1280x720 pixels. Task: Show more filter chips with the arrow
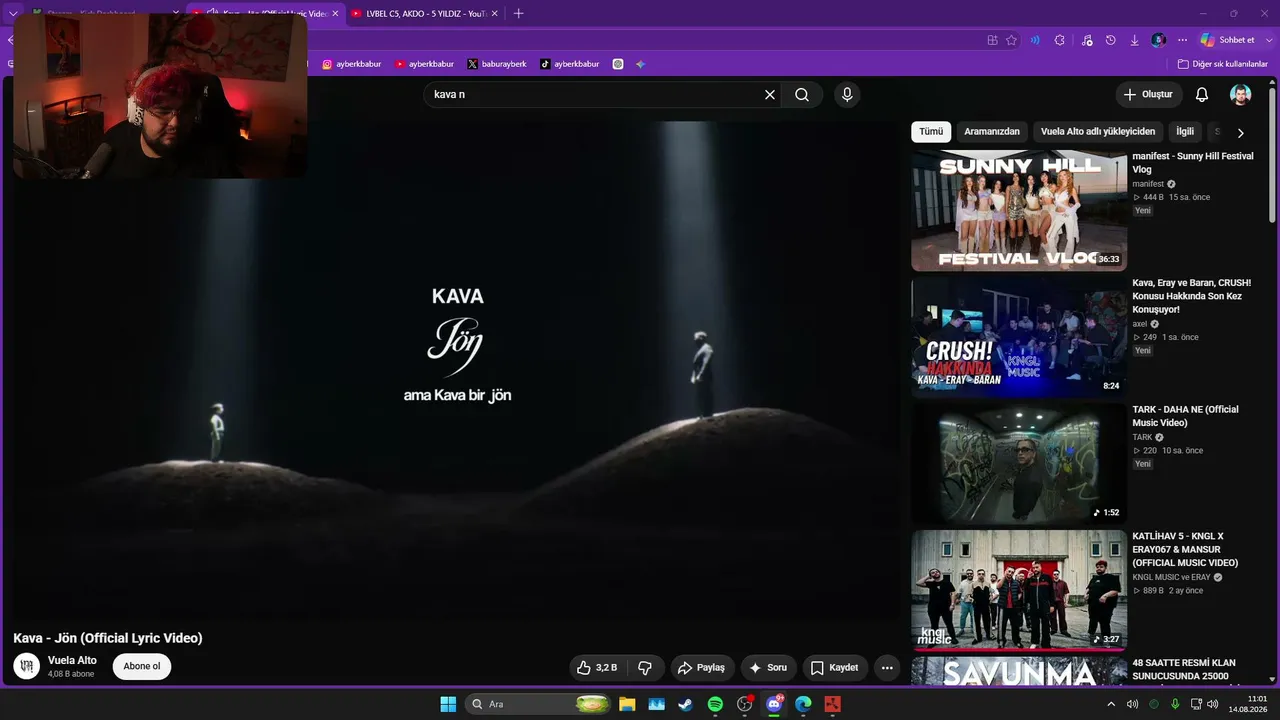[x=1240, y=133]
